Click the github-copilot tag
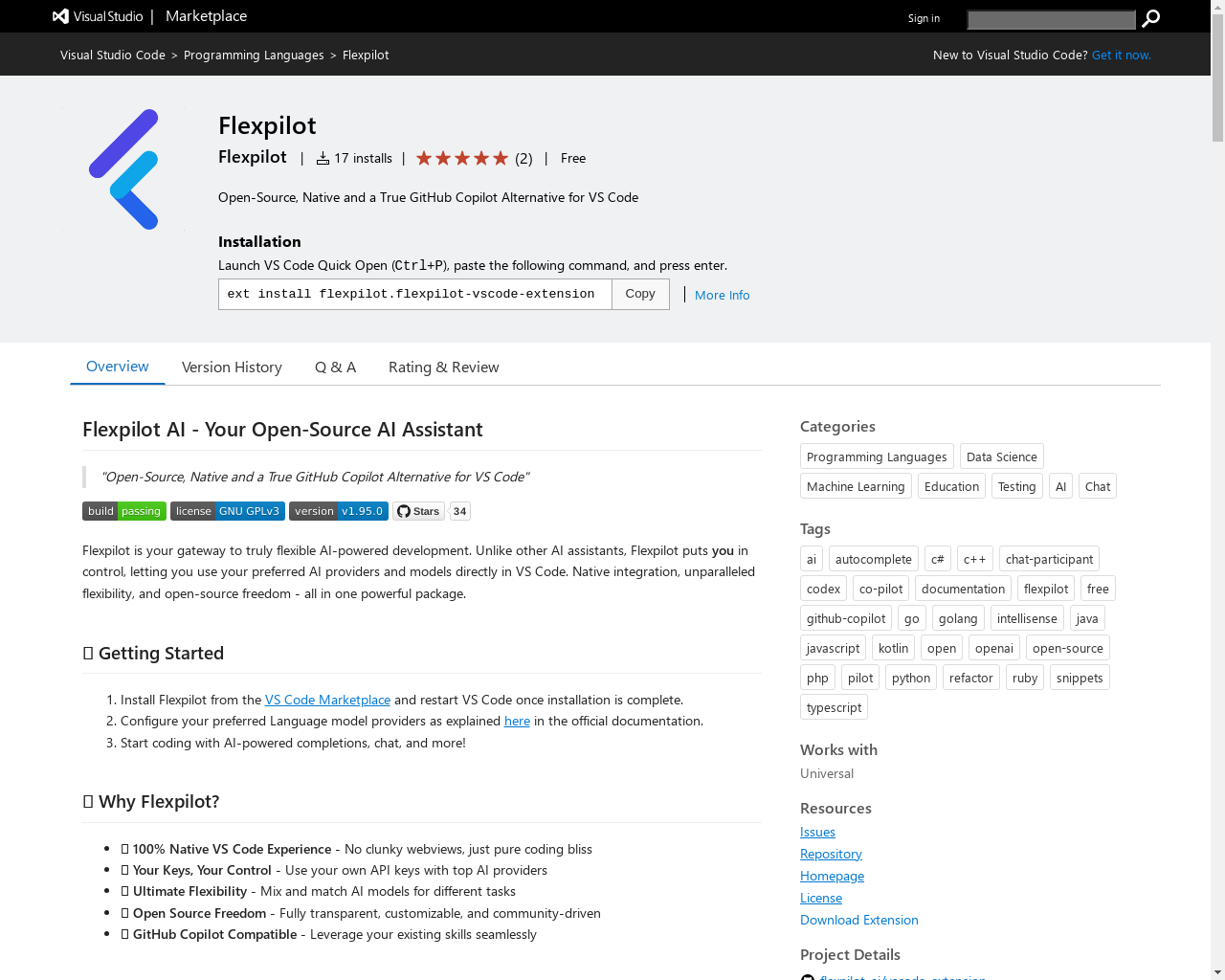The image size is (1225, 980). pos(846,618)
